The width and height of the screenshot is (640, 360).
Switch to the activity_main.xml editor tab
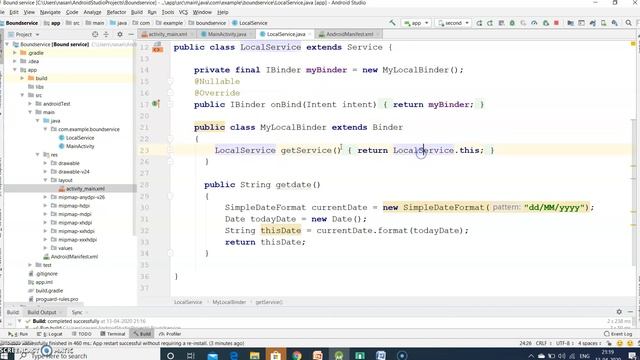point(167,34)
